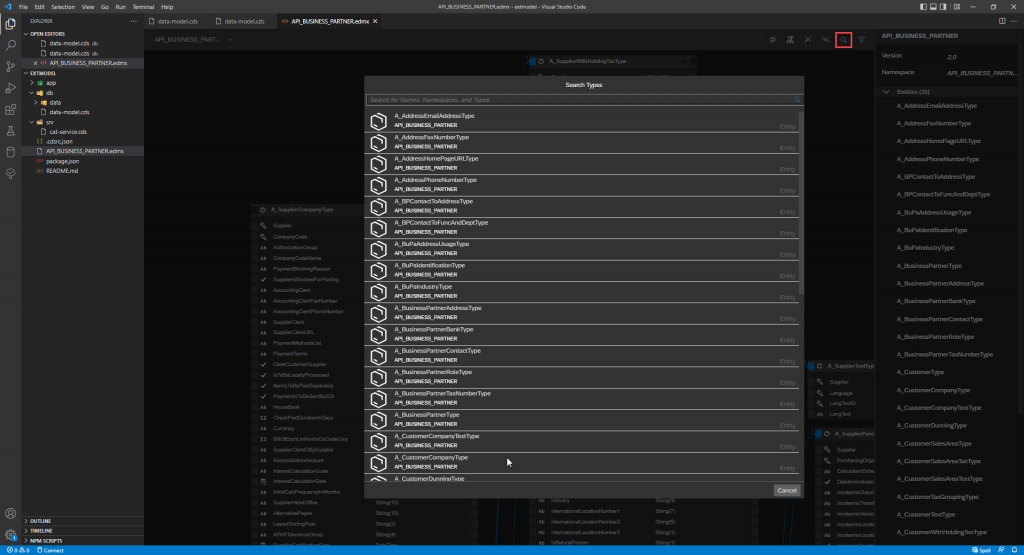The image size is (1024, 555).
Task: Open the Terminal menu
Action: click(143, 7)
